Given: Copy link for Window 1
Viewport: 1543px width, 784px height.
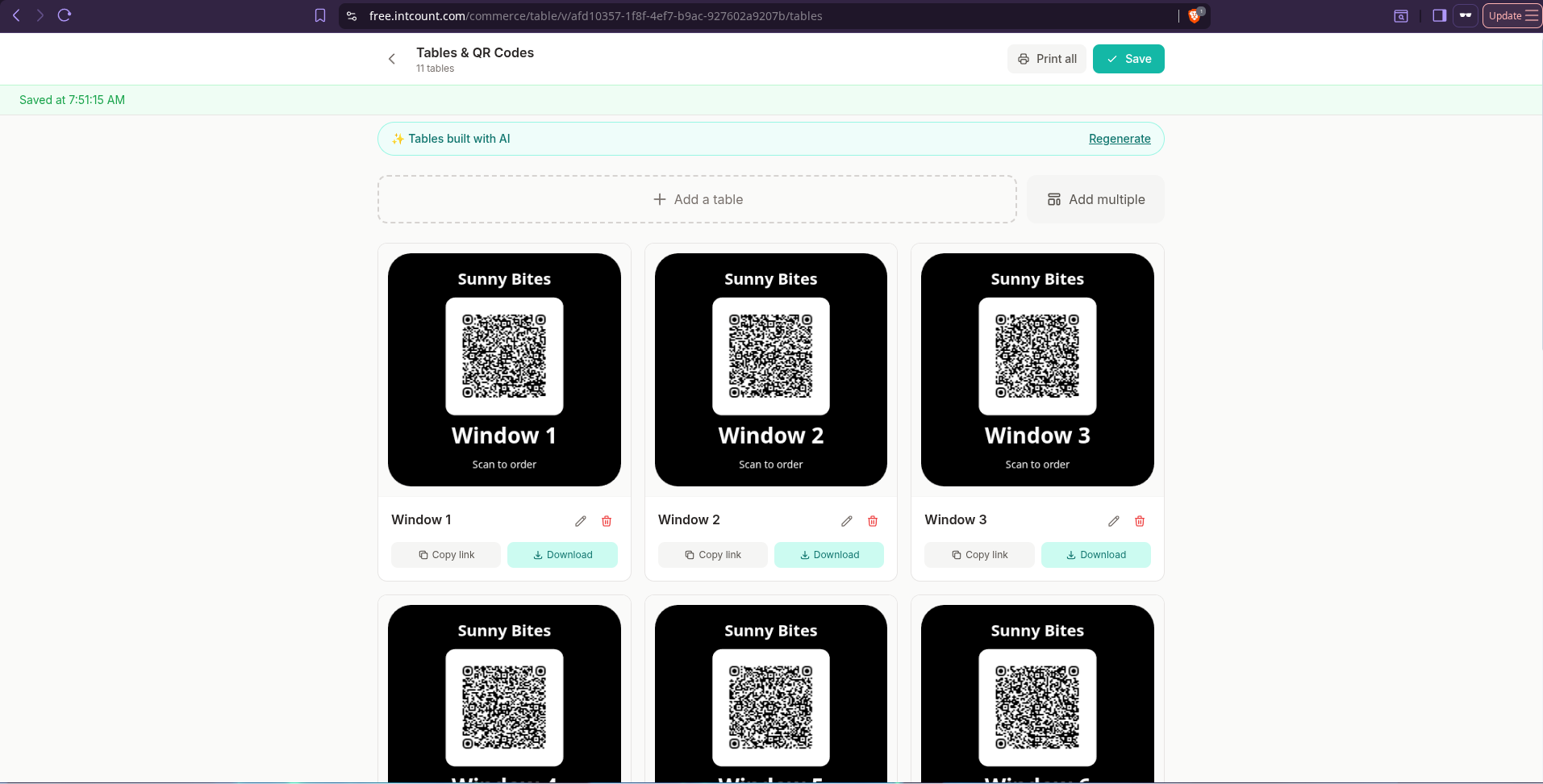Looking at the screenshot, I should coord(446,555).
